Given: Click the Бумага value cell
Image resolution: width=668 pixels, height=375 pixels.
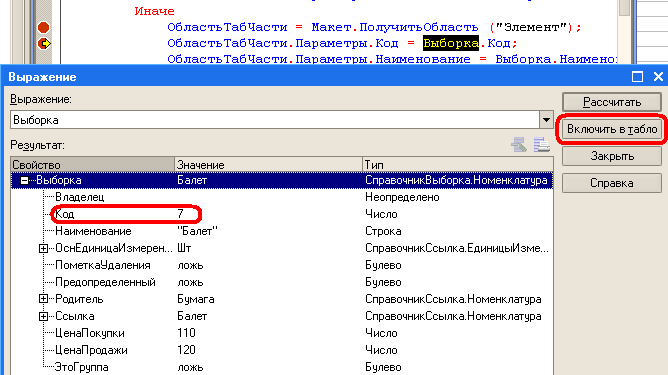Looking at the screenshot, I should click(196, 299).
